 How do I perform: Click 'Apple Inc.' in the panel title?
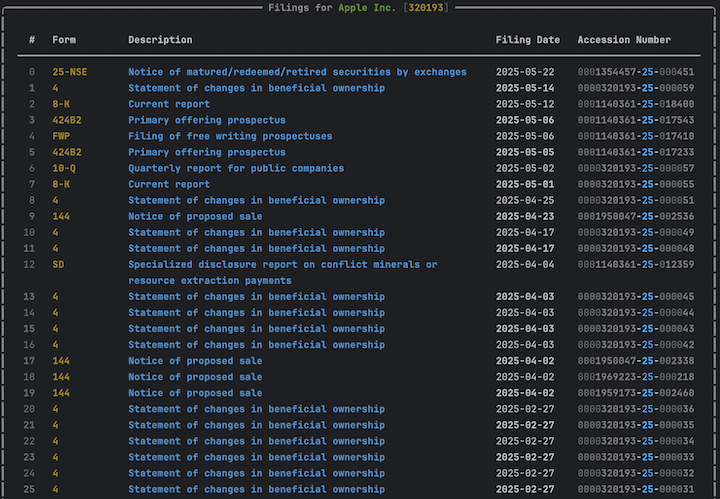click(x=367, y=8)
